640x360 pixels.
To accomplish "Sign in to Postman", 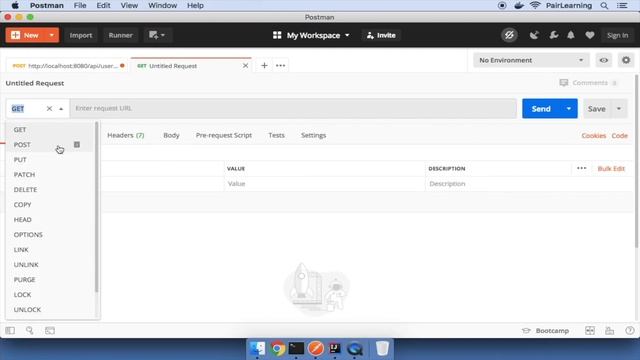I will pyautogui.click(x=618, y=36).
